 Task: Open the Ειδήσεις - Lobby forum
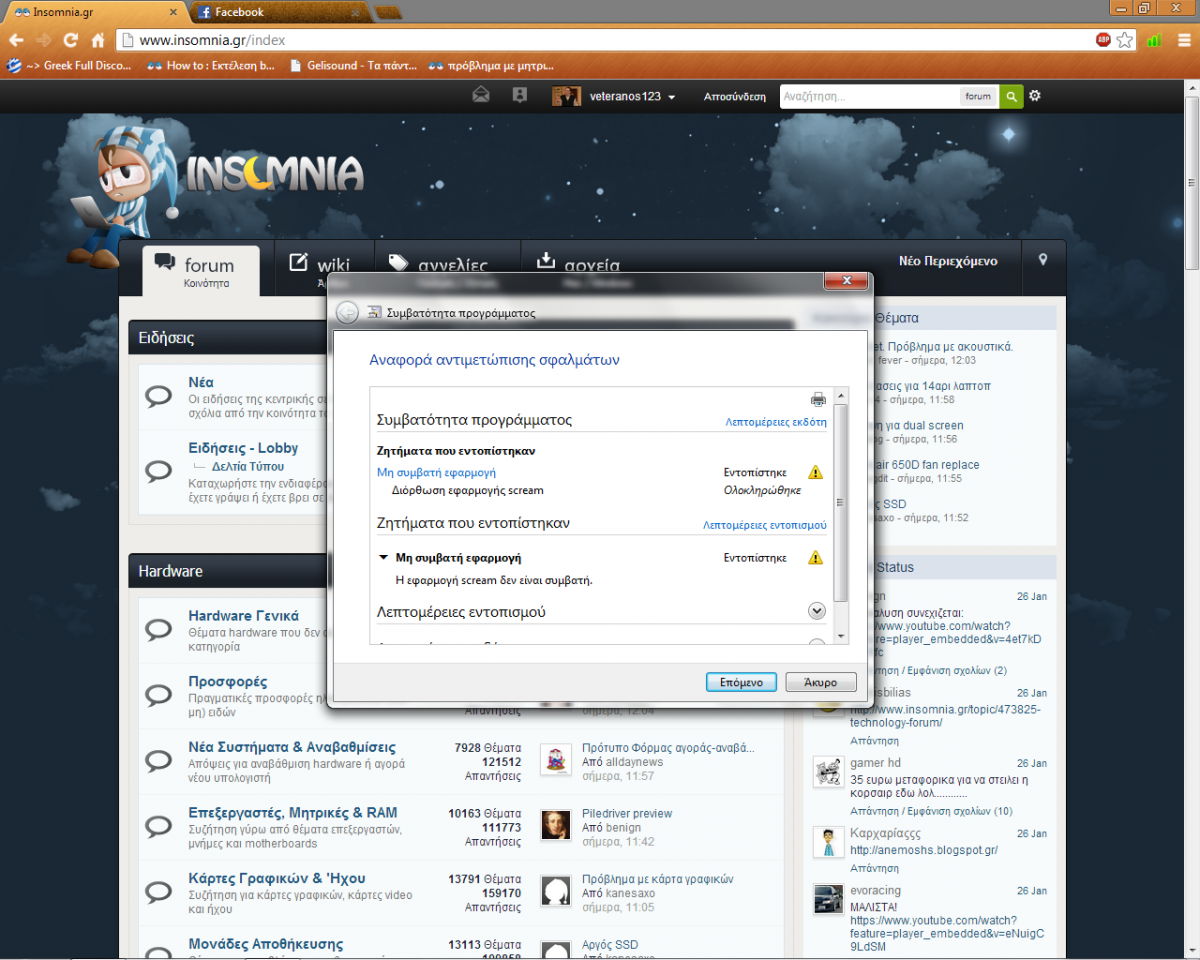click(x=243, y=448)
